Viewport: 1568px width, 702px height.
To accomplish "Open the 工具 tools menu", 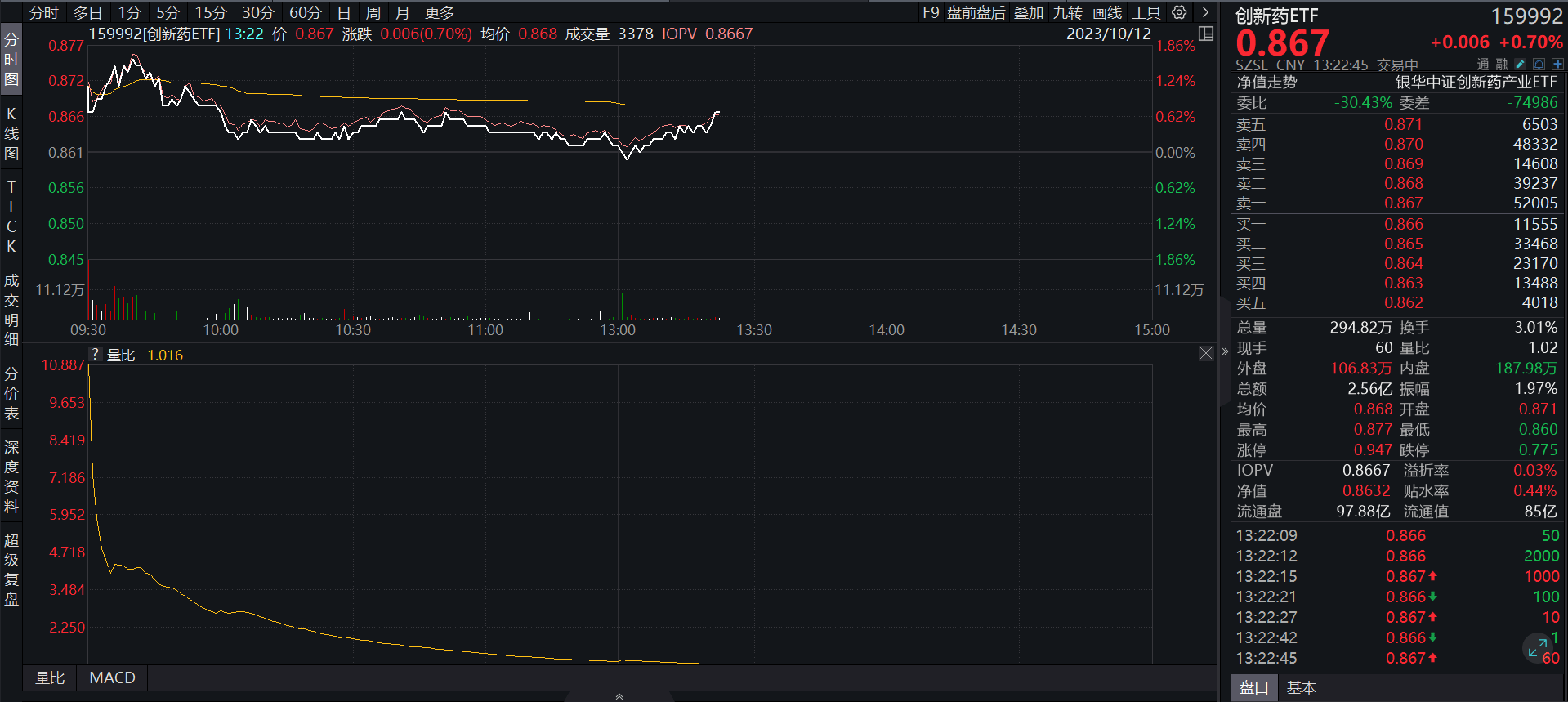I will pyautogui.click(x=1146, y=12).
